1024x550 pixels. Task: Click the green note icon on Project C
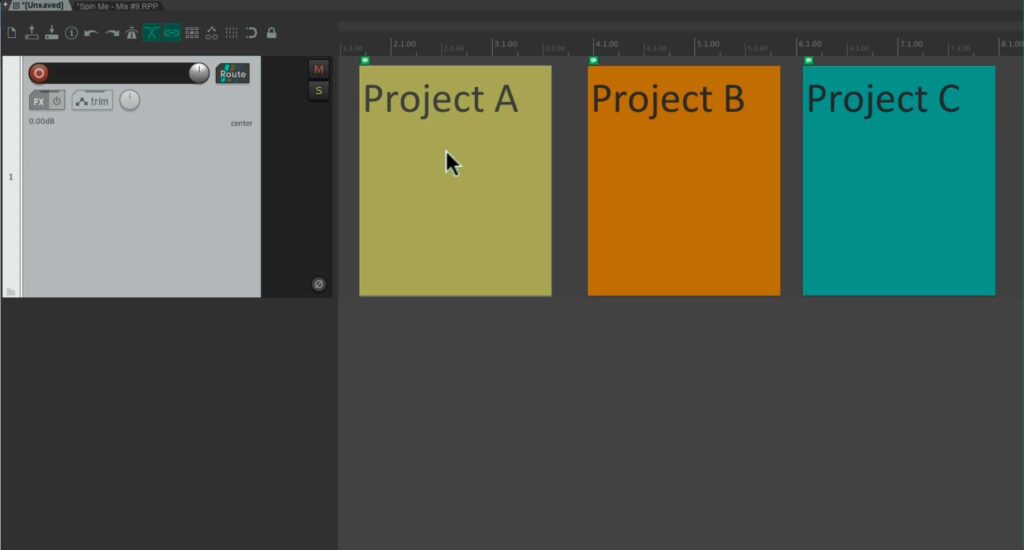click(808, 61)
